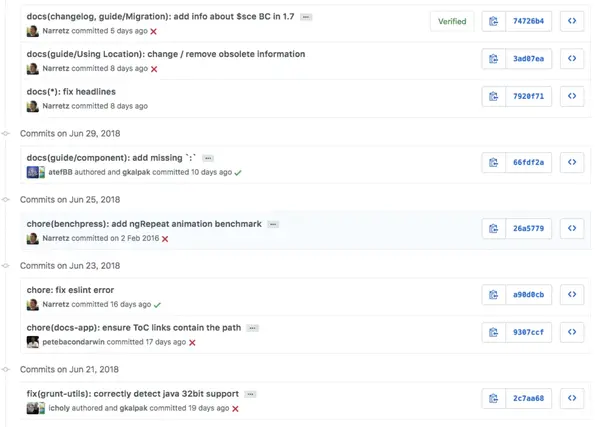Browse repository at commit 26a5779
This screenshot has height=427, width=600.
point(571,228)
